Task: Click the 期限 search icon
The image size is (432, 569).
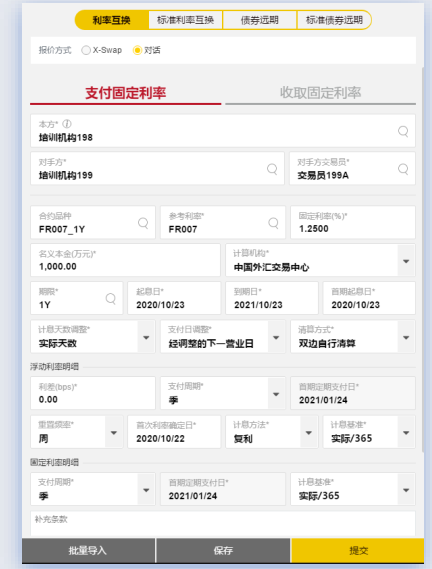Action: [x=111, y=299]
